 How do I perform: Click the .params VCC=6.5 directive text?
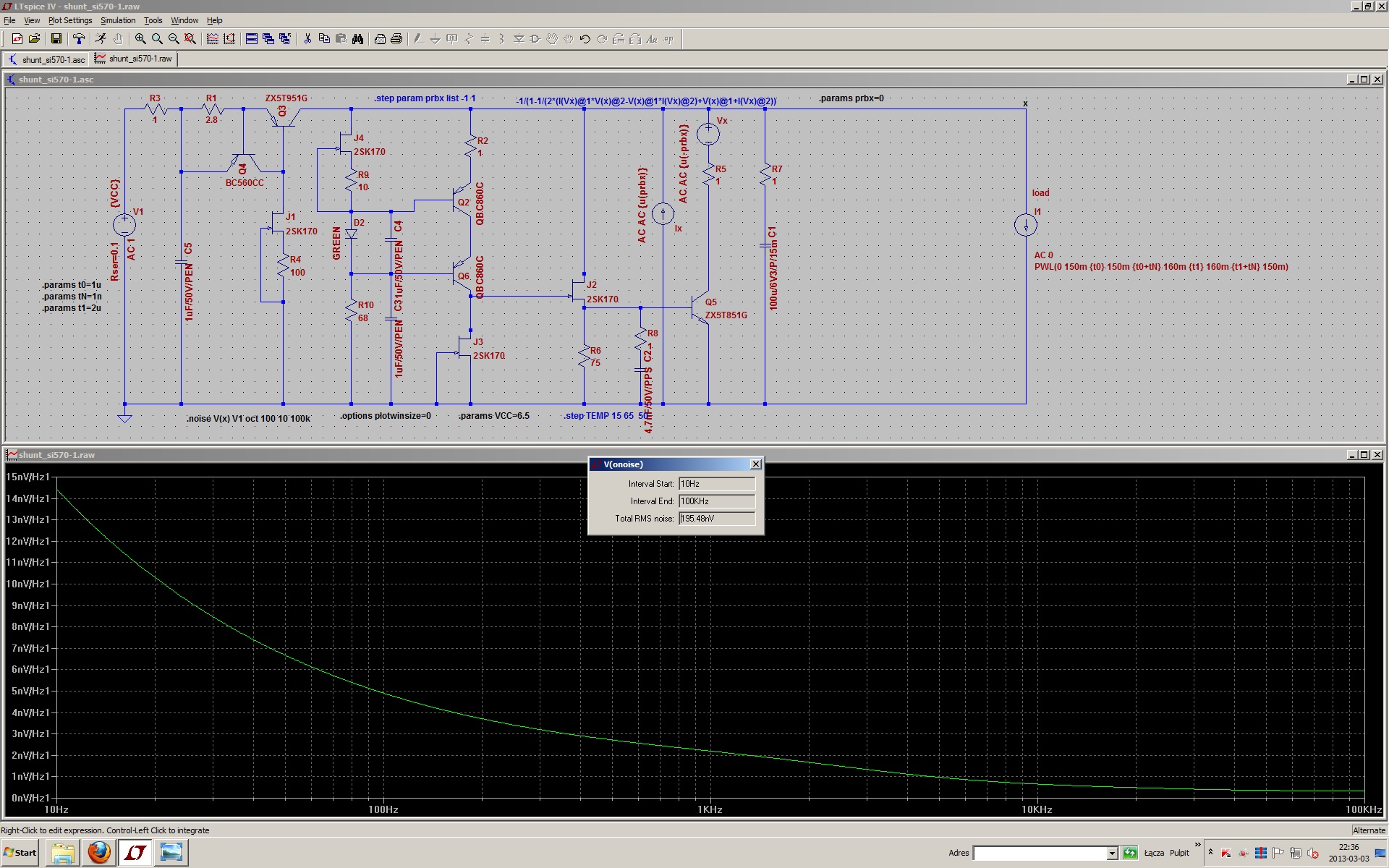pos(493,416)
